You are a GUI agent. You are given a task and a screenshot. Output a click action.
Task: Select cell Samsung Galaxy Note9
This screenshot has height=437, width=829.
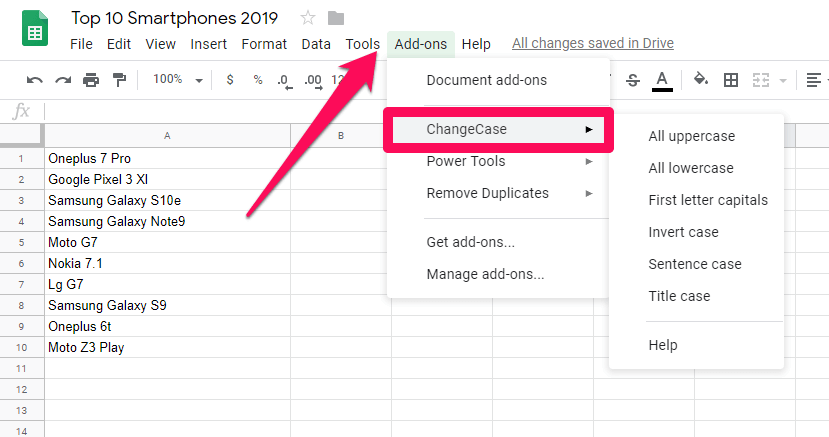pos(167,221)
